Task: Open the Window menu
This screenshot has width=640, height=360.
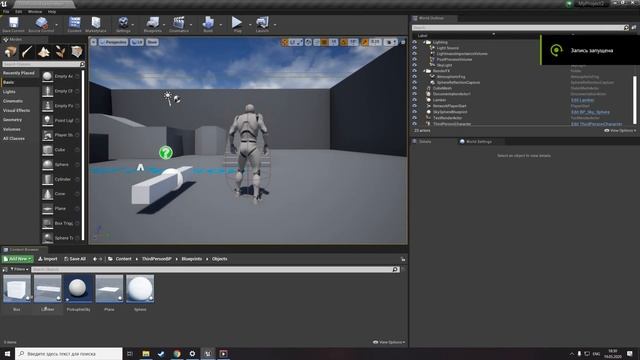Action: click(35, 11)
